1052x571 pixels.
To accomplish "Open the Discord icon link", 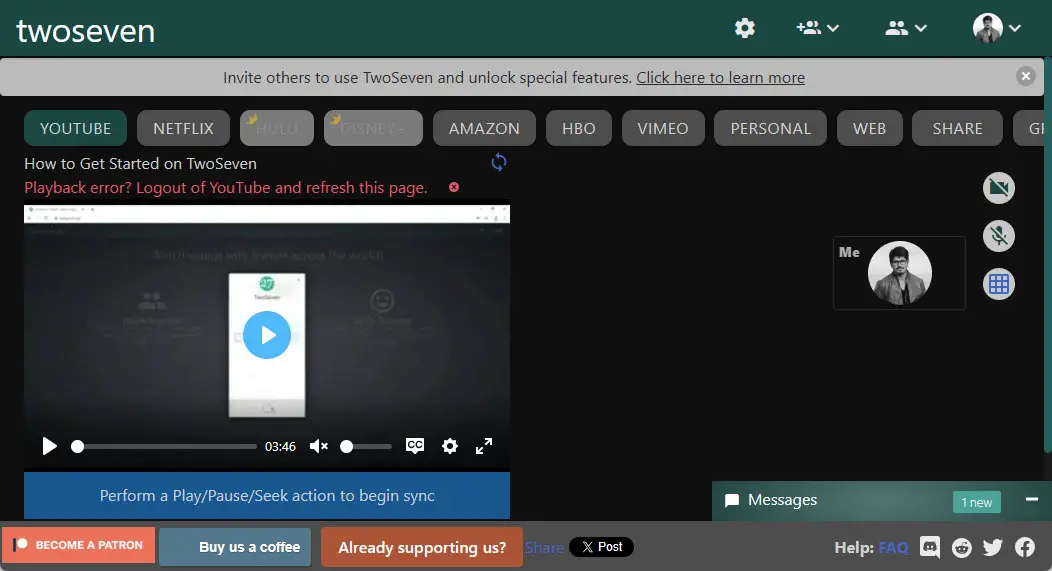I will (x=930, y=547).
